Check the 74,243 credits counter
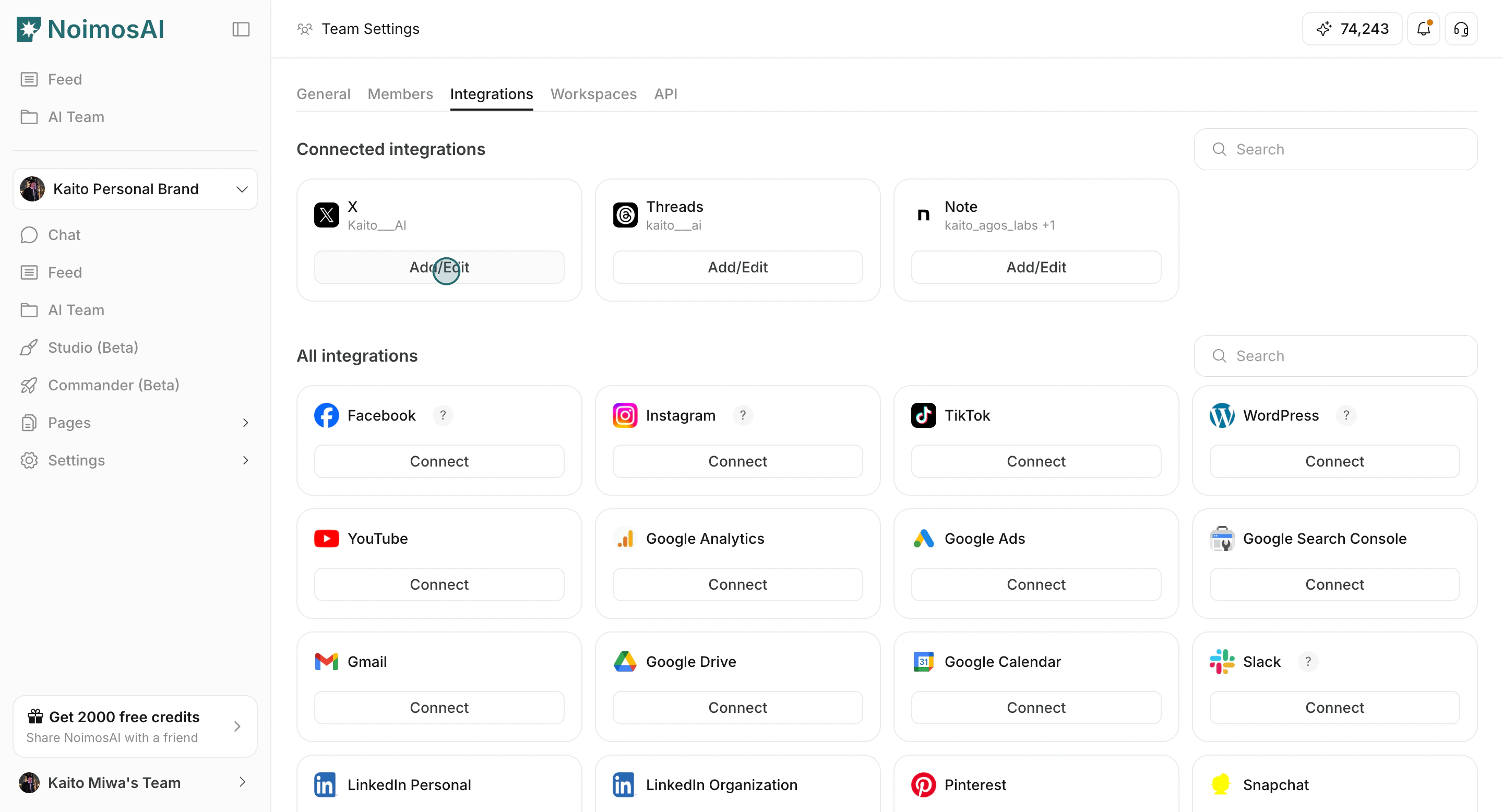 click(x=1351, y=29)
